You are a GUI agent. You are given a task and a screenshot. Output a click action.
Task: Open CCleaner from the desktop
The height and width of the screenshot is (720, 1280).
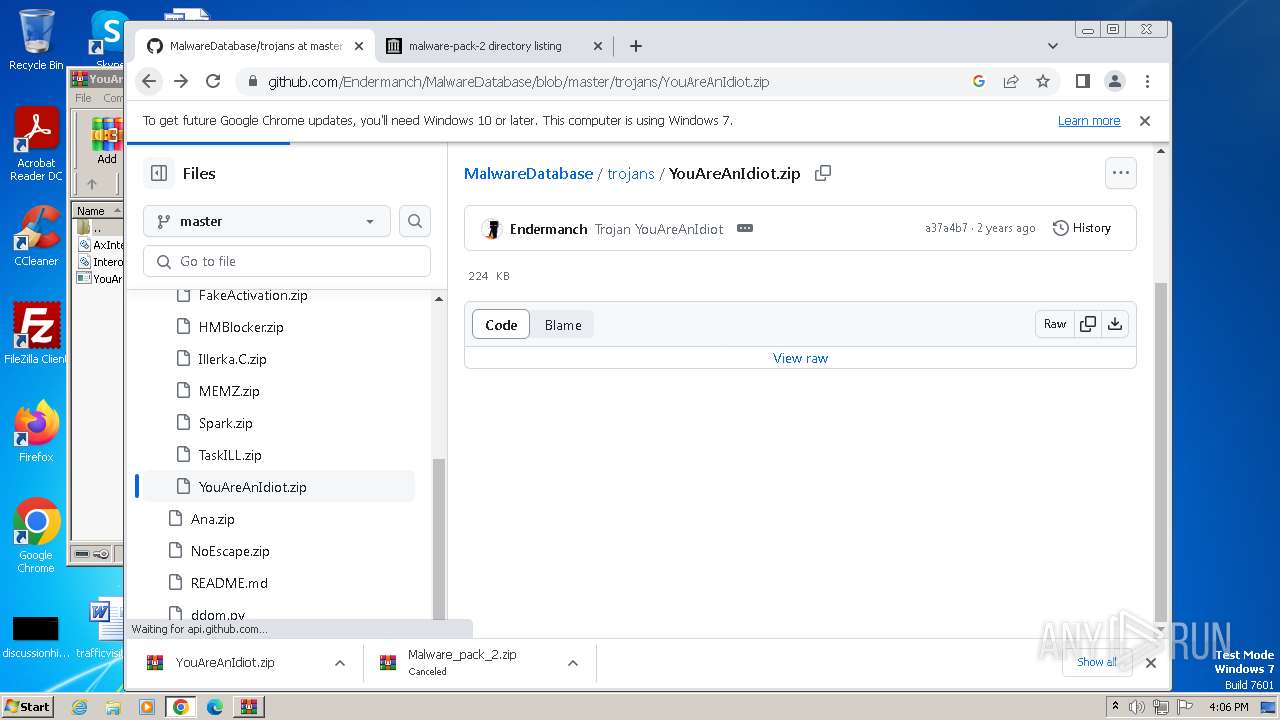point(36,236)
